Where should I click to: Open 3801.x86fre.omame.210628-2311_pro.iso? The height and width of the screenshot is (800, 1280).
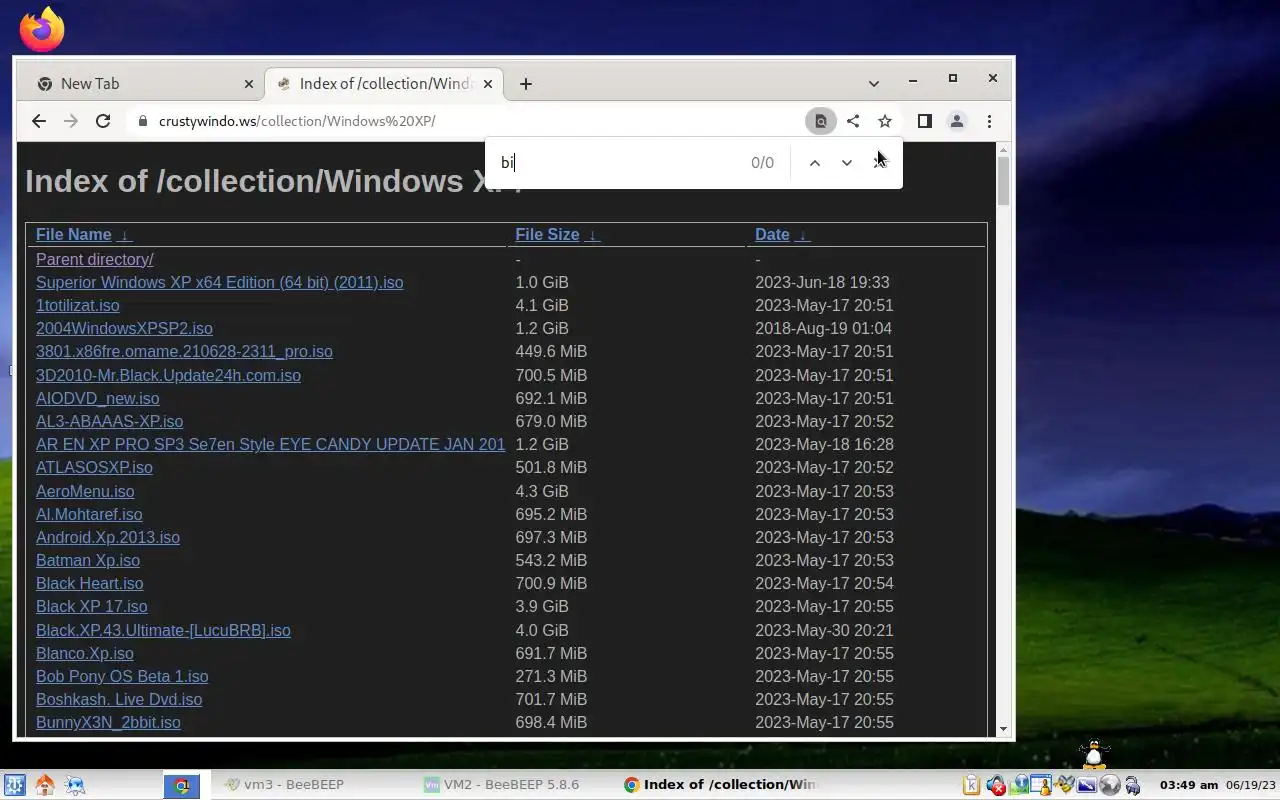click(184, 352)
